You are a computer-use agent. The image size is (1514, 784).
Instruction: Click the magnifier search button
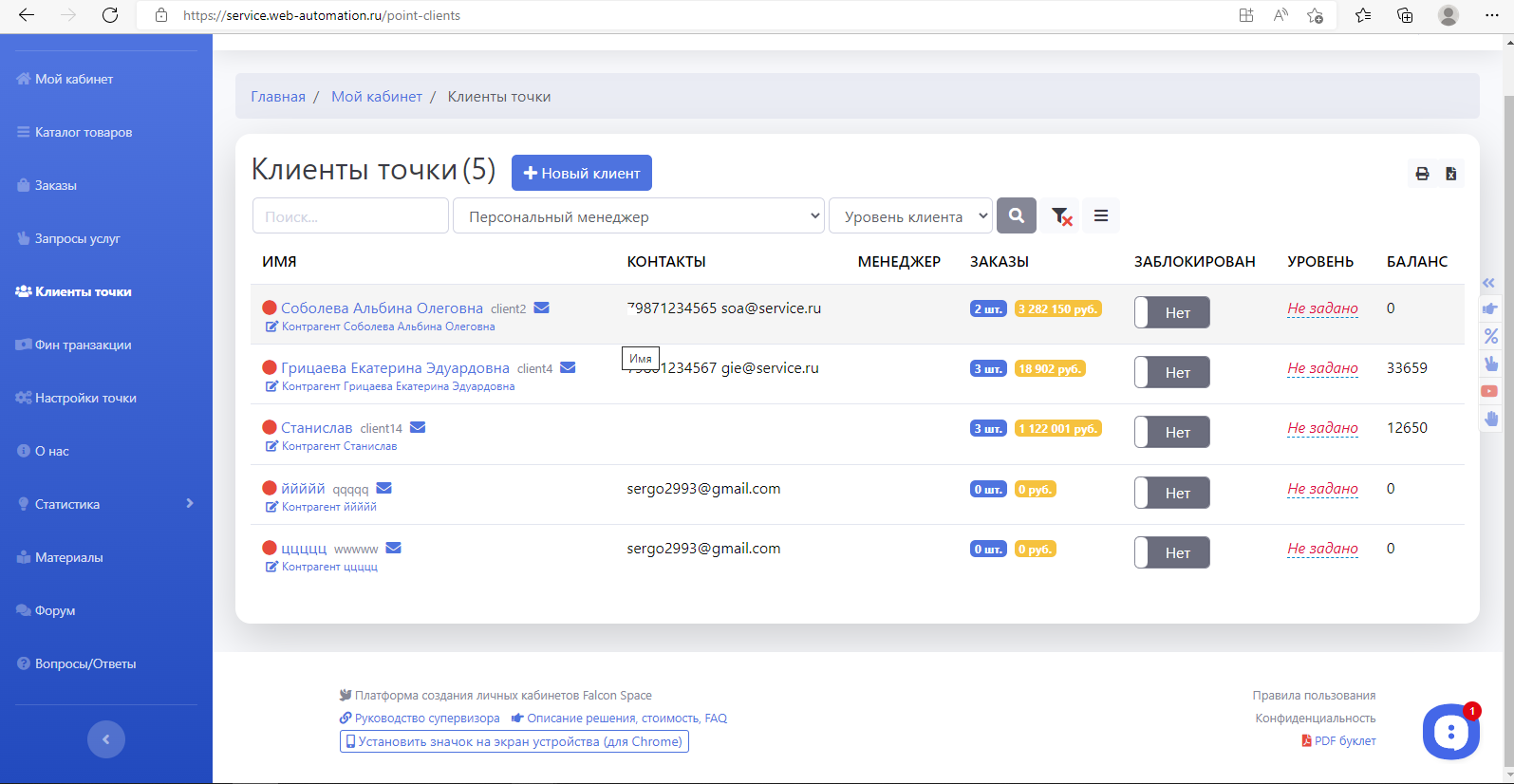(1016, 215)
